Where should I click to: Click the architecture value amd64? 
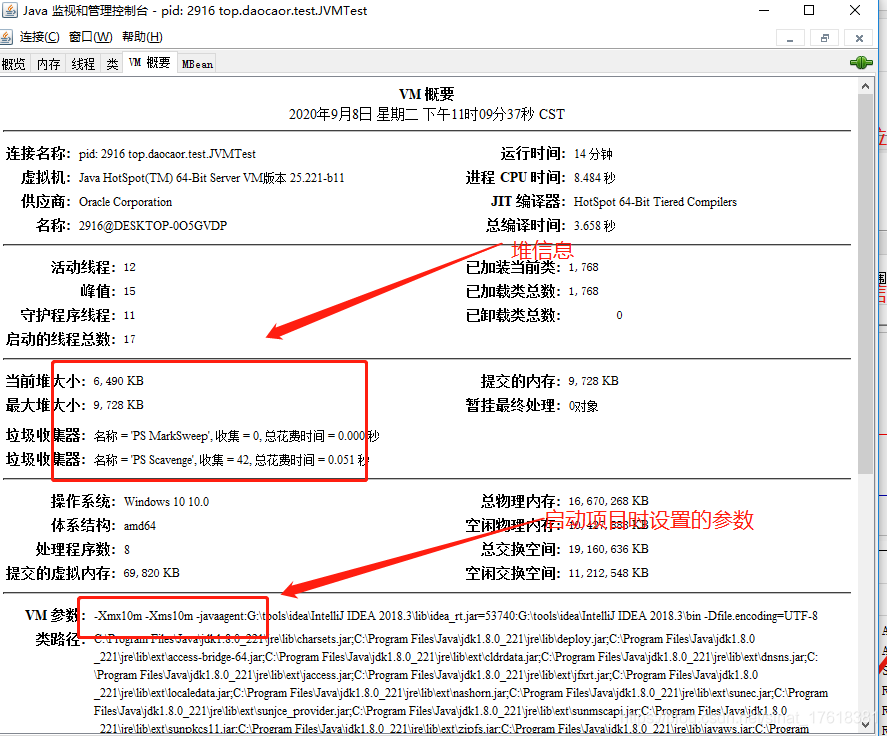tap(140, 526)
